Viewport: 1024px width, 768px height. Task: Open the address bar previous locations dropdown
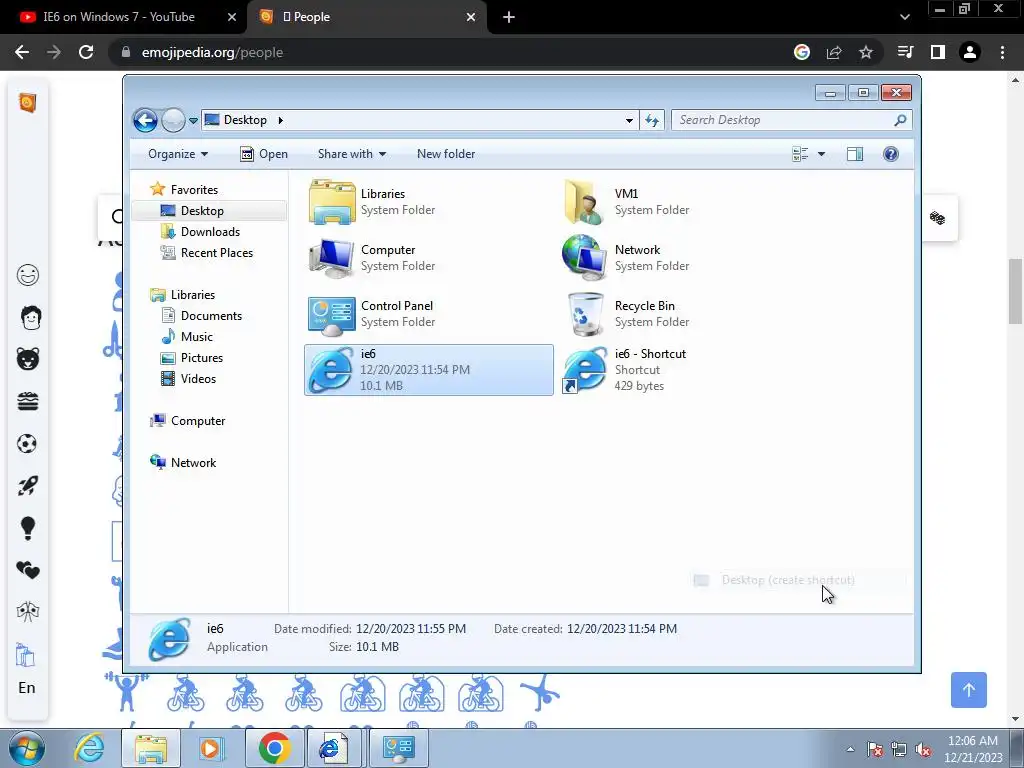629,120
